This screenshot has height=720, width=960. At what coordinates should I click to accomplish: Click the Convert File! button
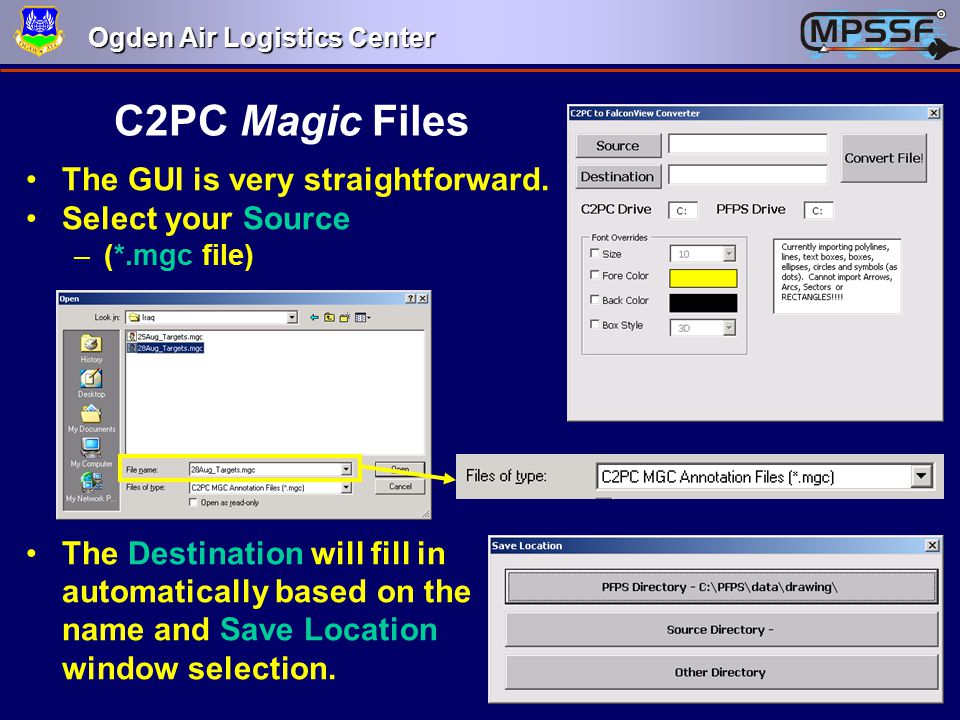[883, 158]
